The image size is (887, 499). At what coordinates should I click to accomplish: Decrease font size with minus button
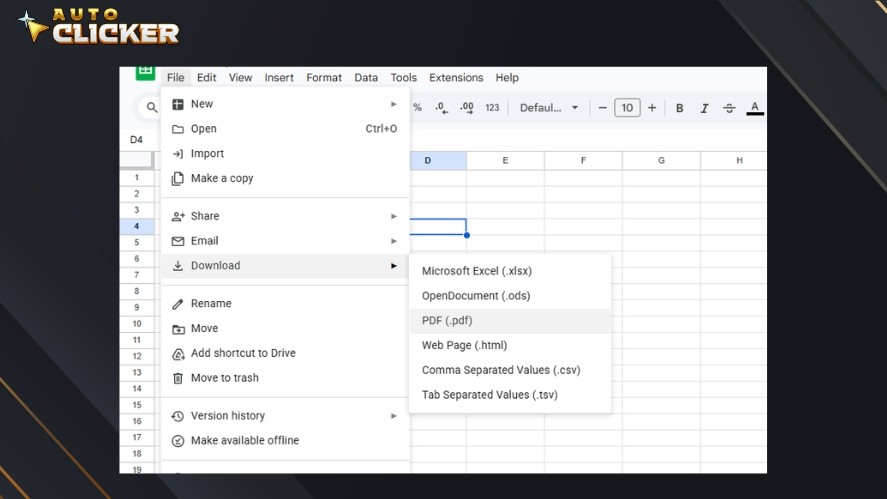pyautogui.click(x=602, y=107)
